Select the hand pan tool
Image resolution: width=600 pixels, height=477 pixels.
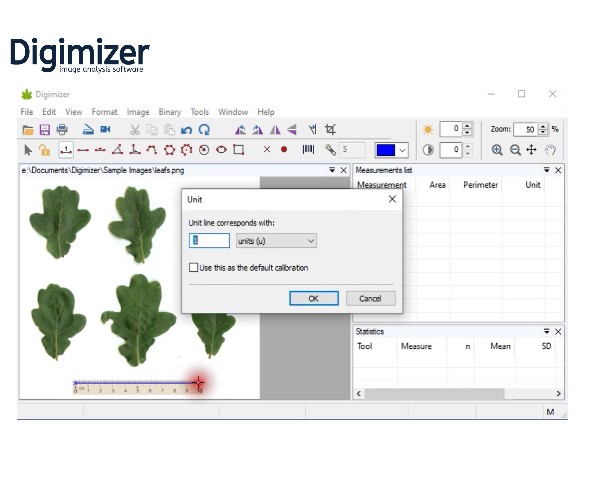click(550, 150)
